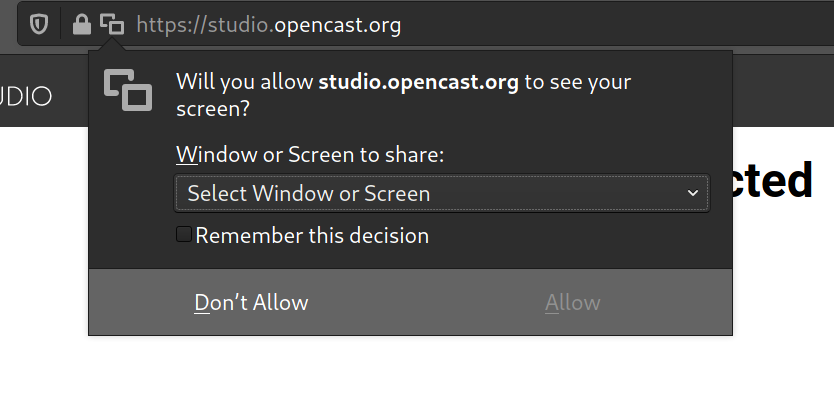Click the bold studio.opencast.org text in the prompt

tap(418, 82)
